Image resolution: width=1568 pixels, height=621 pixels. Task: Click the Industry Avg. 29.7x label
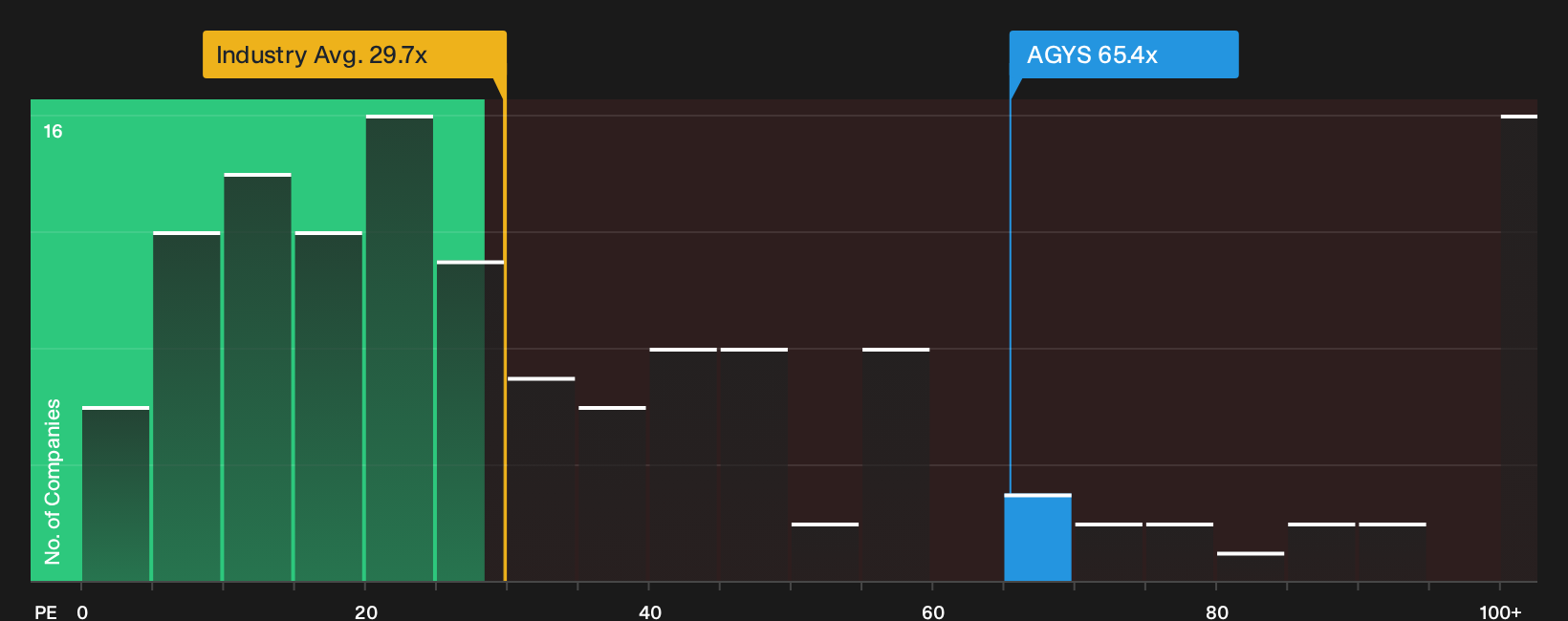354,54
